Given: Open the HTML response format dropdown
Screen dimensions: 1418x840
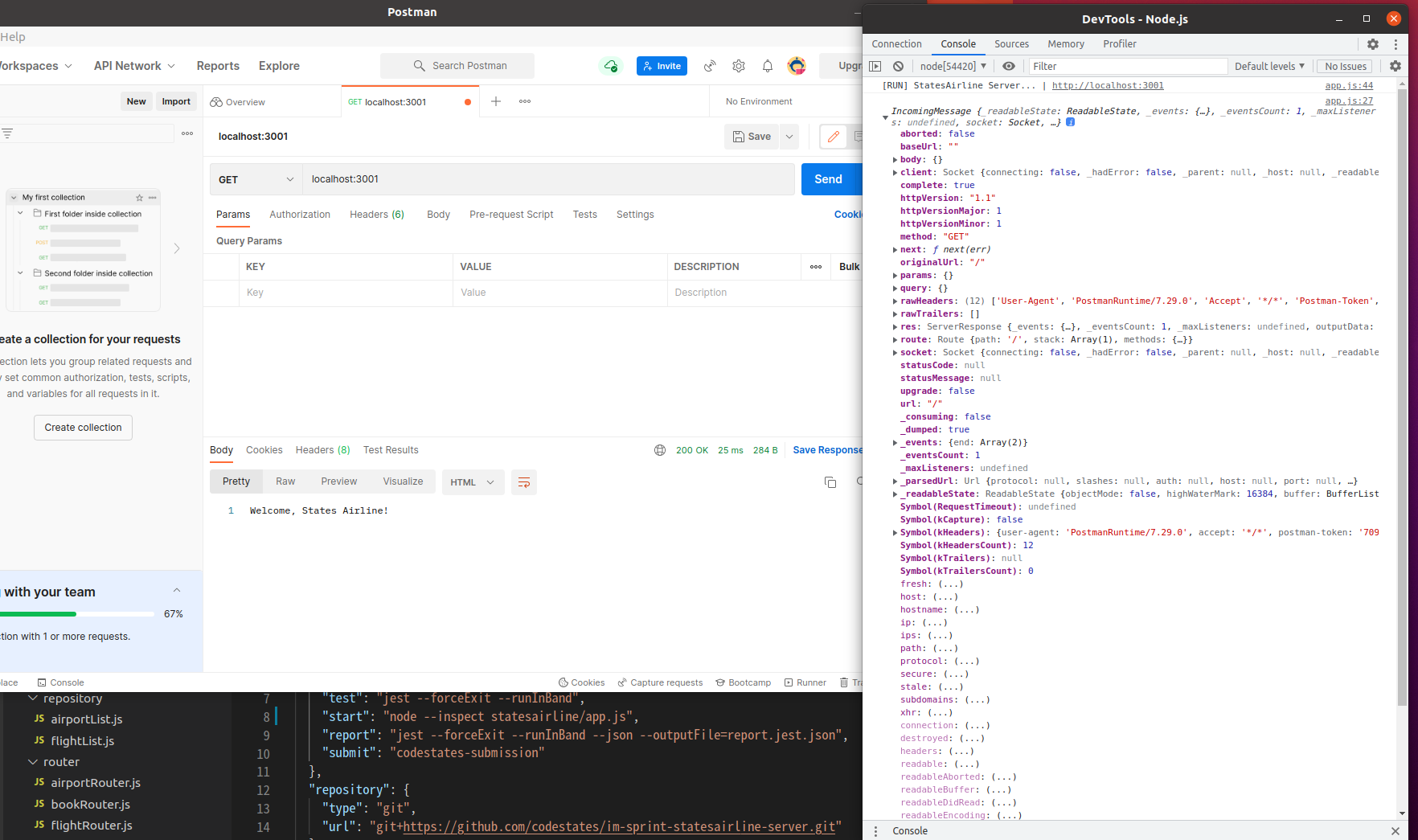Looking at the screenshot, I should (x=473, y=482).
